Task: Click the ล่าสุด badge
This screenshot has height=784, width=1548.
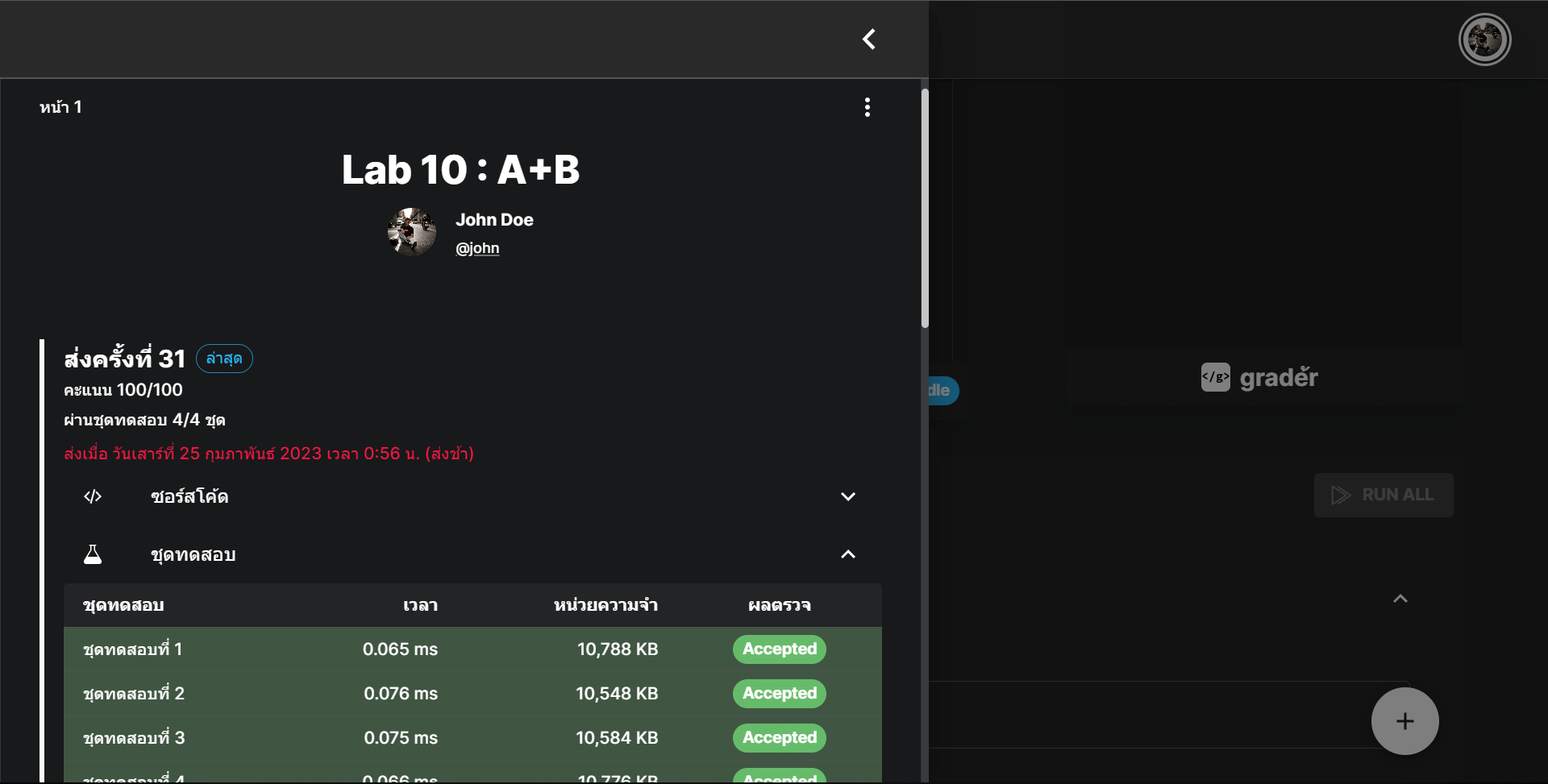Action: (x=223, y=359)
